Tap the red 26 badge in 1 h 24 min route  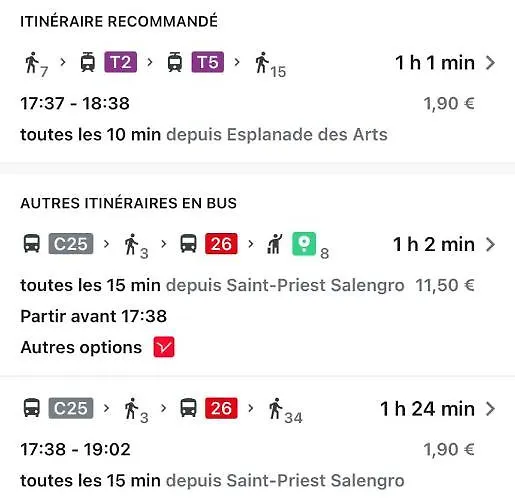221,408
